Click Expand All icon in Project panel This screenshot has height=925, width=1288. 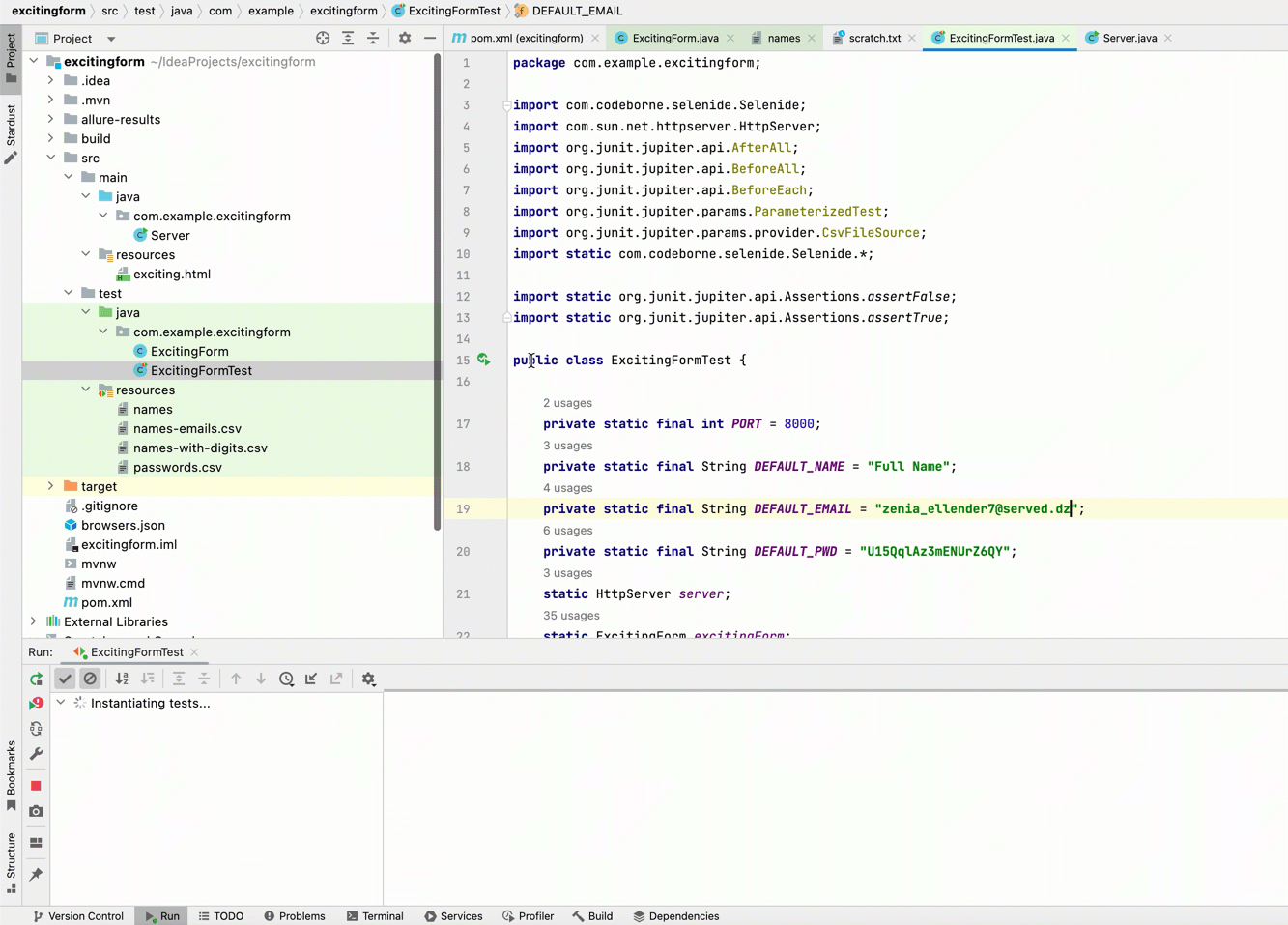point(348,39)
